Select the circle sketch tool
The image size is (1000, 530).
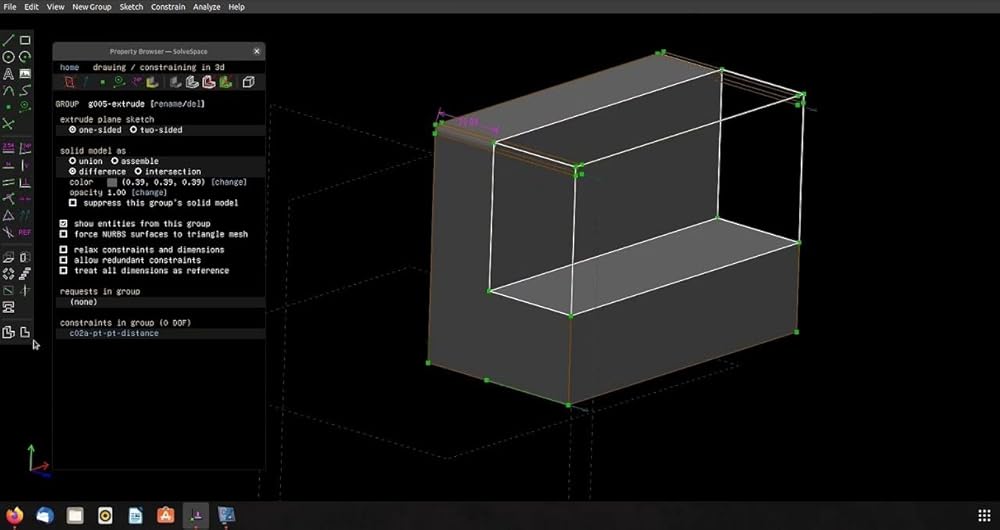(8, 57)
